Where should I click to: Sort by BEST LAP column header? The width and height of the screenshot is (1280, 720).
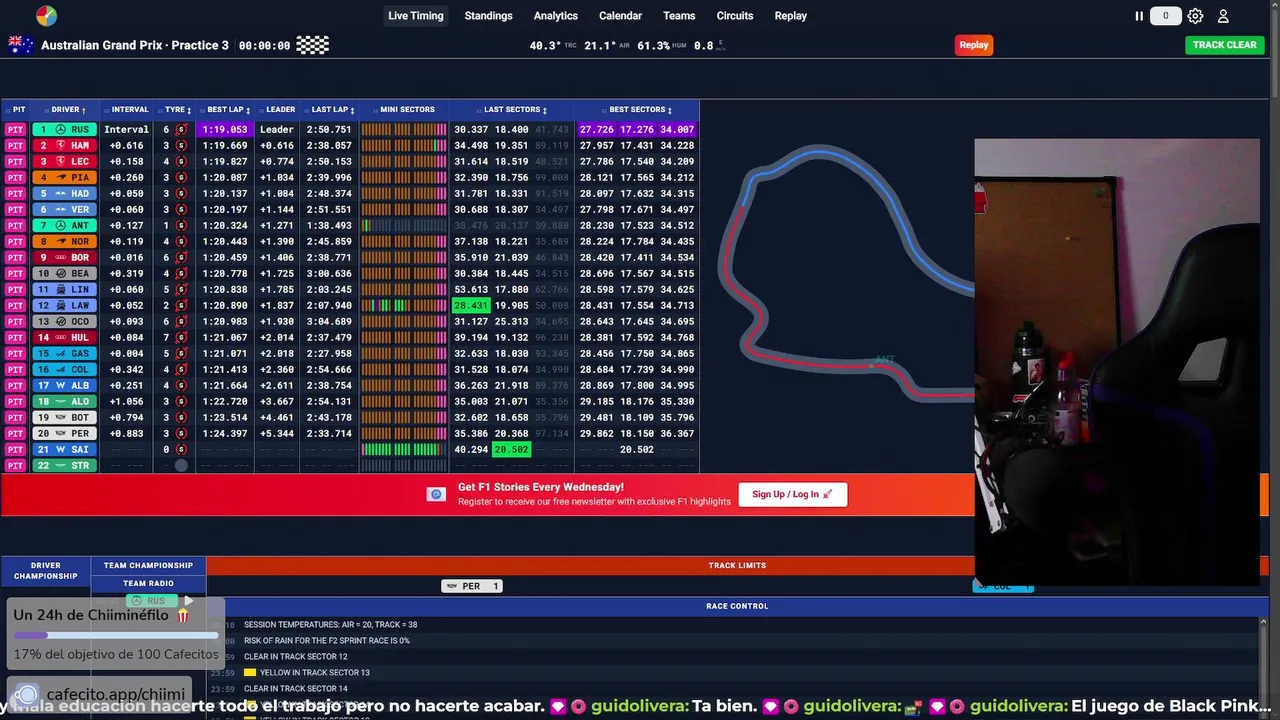pyautogui.click(x=227, y=110)
